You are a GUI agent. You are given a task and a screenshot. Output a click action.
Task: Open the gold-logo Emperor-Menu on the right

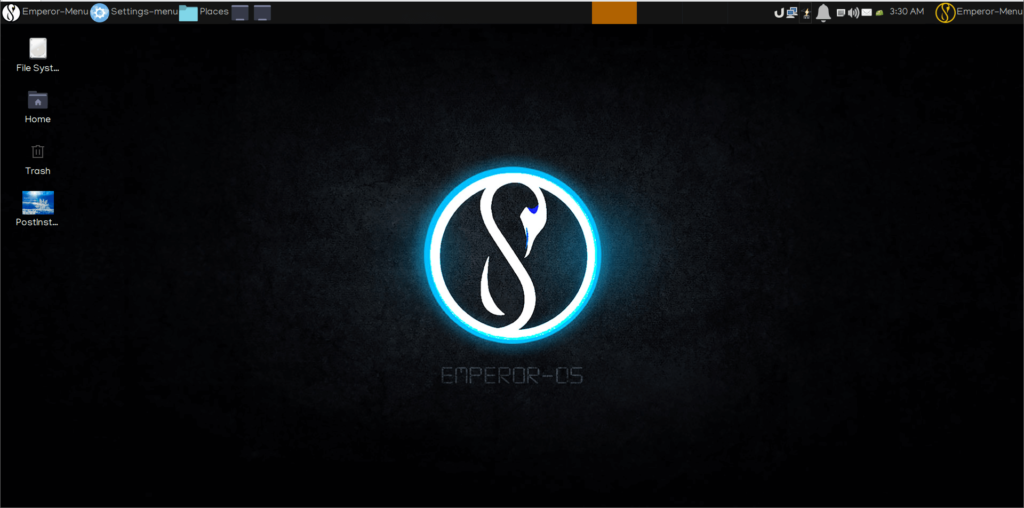click(979, 12)
